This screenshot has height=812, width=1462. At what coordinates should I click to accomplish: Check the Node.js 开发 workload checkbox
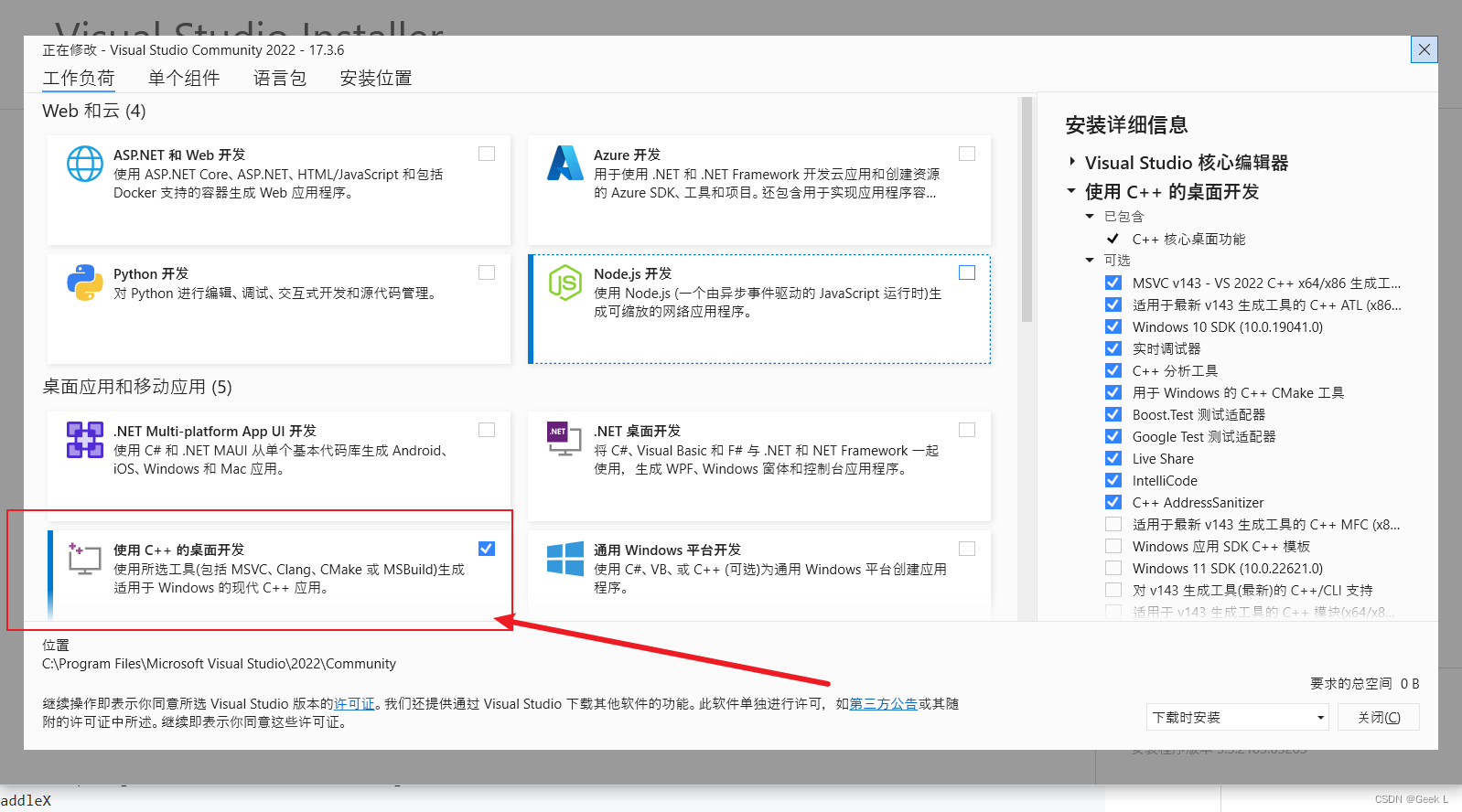point(967,272)
